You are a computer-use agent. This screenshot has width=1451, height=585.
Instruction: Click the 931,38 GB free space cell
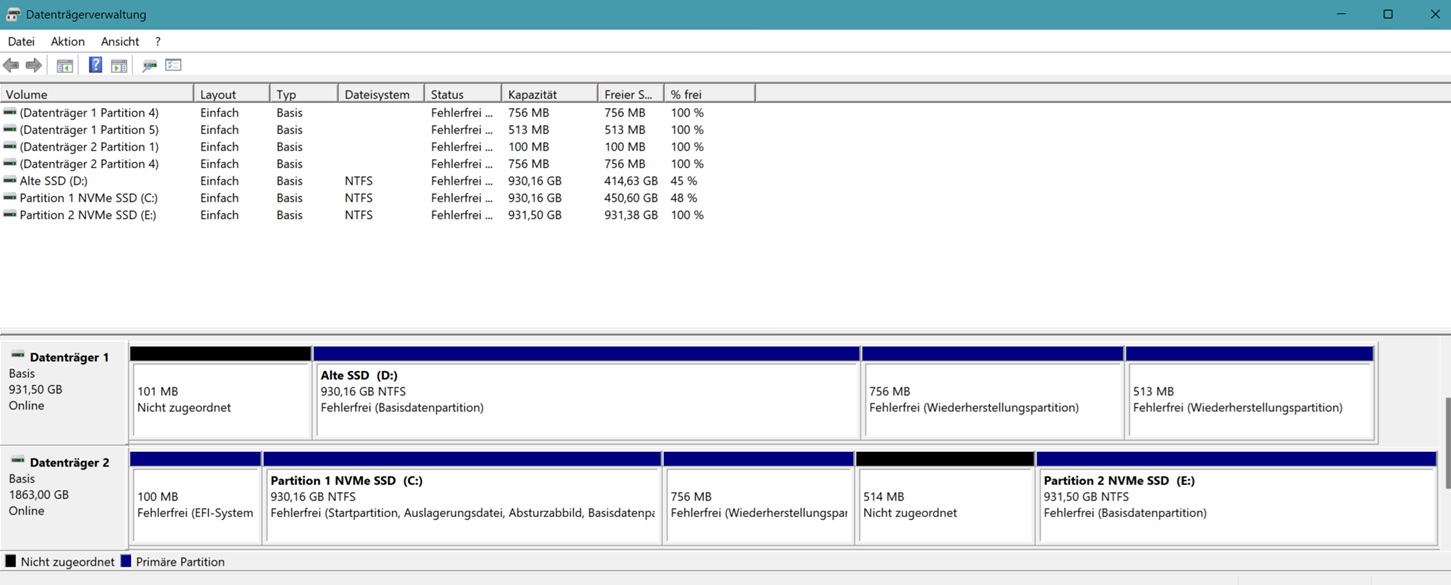(631, 215)
